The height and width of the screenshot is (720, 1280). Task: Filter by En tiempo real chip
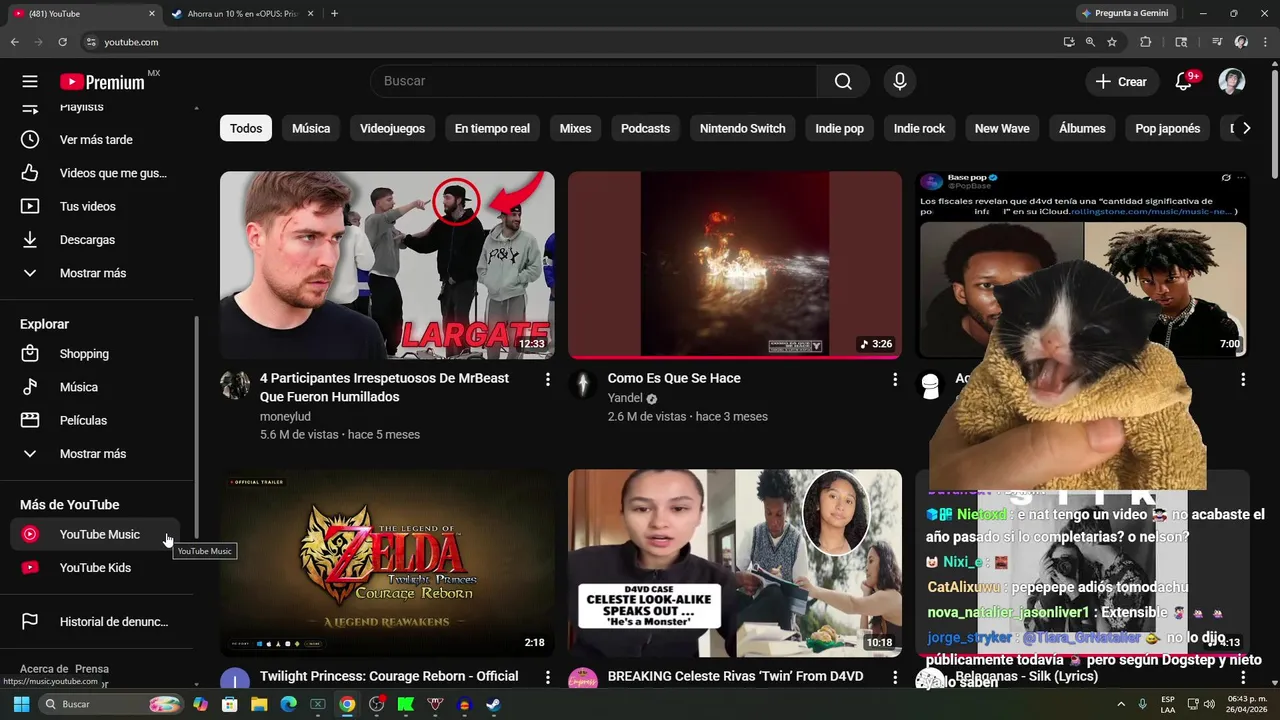coord(492,128)
